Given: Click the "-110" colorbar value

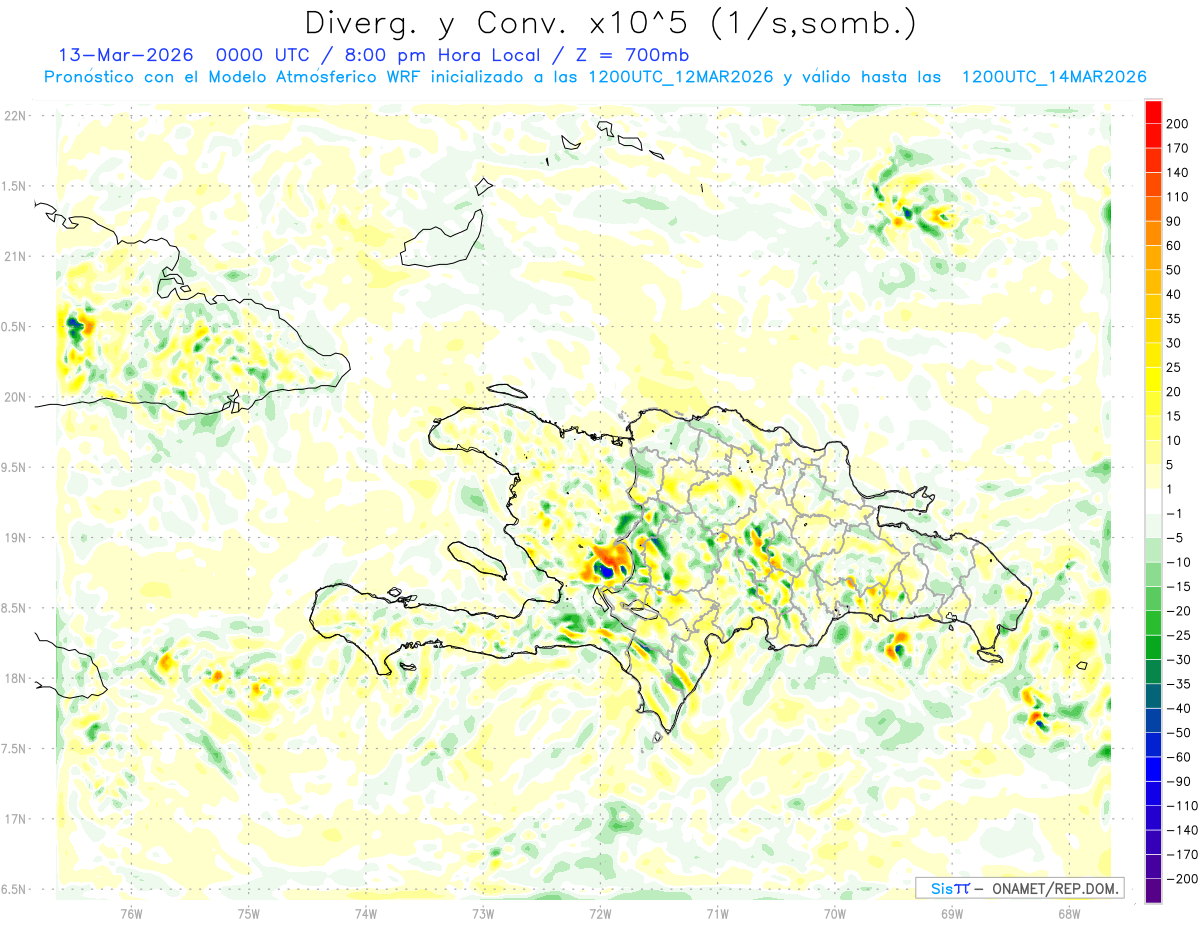Looking at the screenshot, I should (1182, 806).
